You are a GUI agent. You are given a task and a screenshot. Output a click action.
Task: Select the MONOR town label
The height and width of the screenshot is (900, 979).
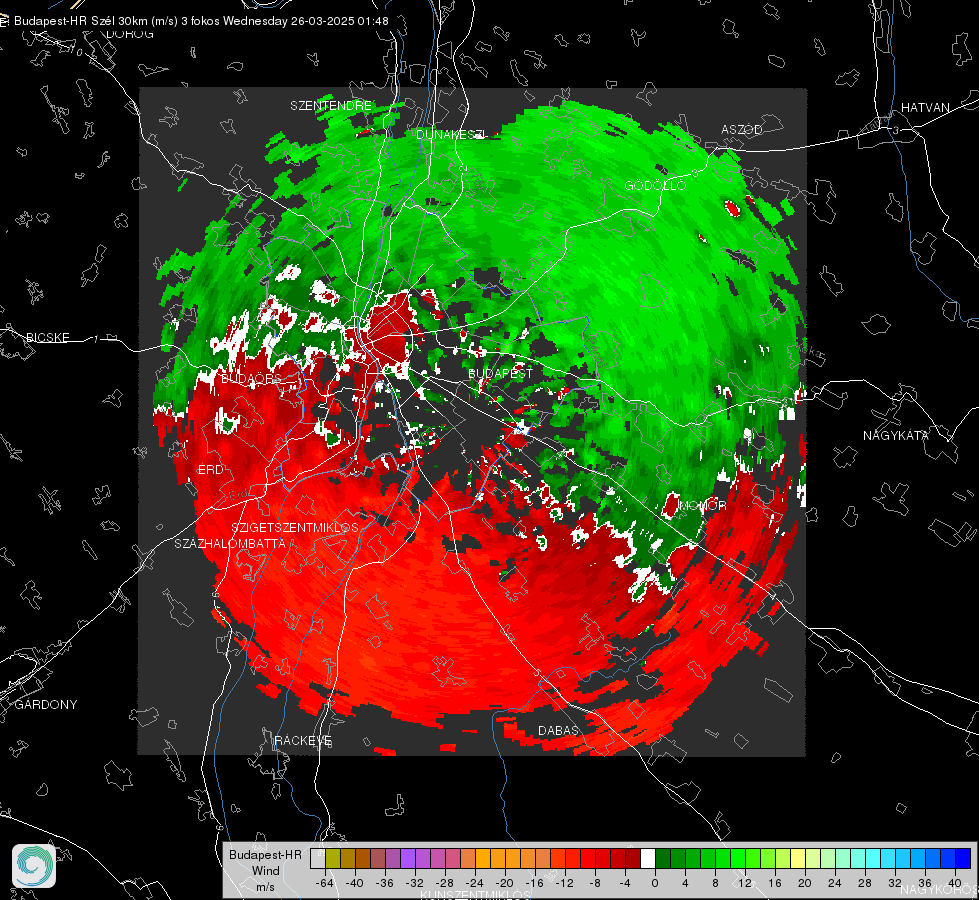(702, 505)
